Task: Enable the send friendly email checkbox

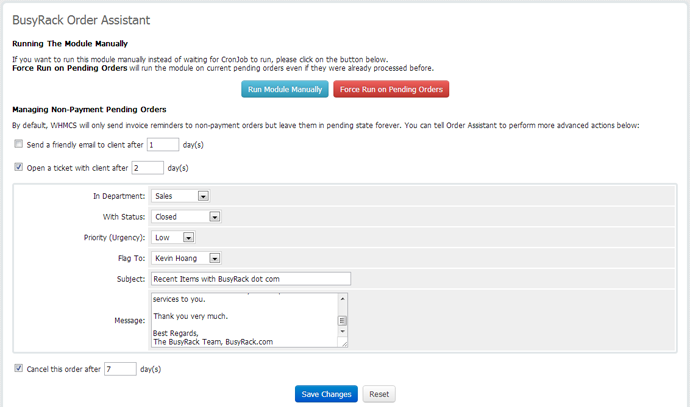Action: coord(19,144)
